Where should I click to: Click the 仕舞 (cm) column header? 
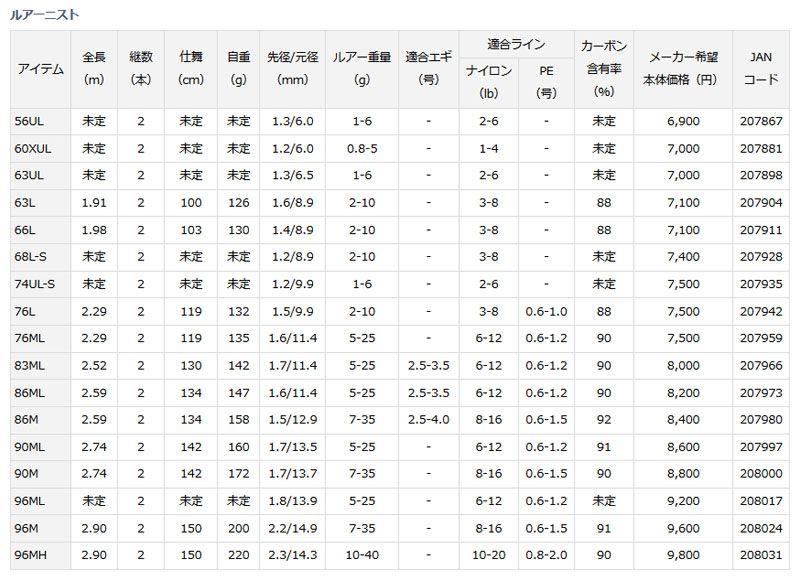(191, 69)
